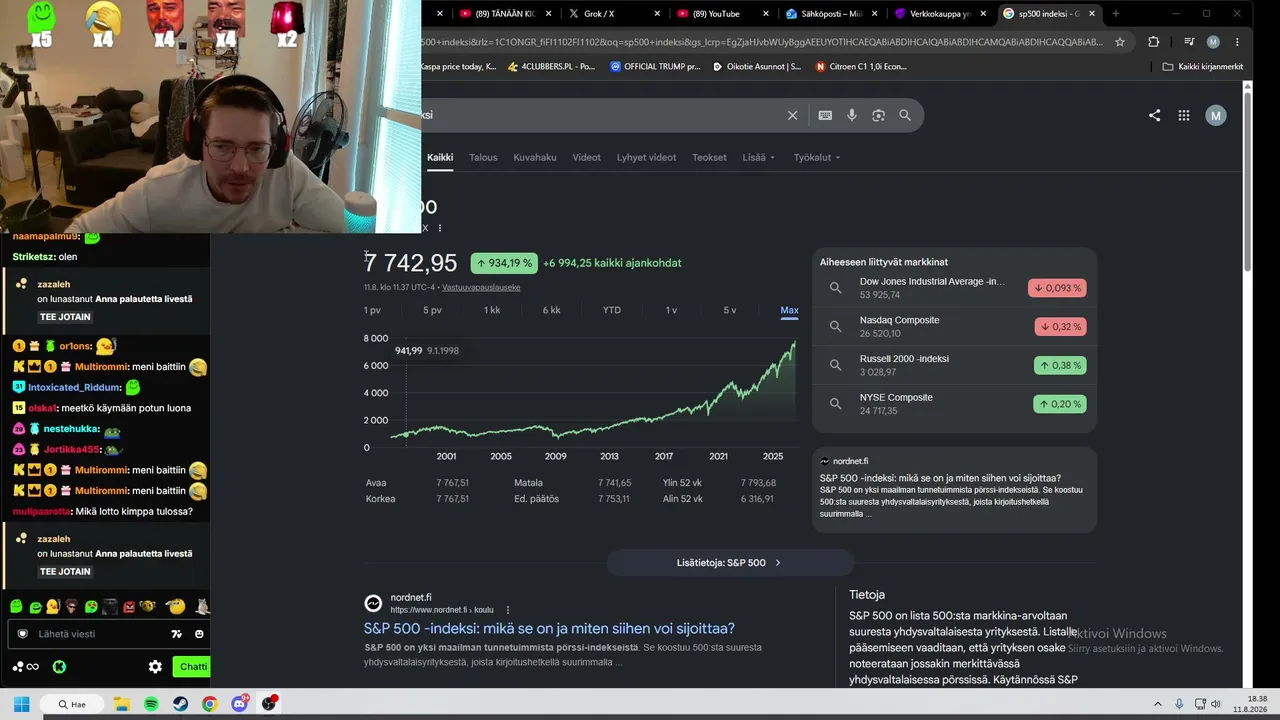The width and height of the screenshot is (1280, 720).
Task: Expand Lisätietoja: S&P 500 details
Action: click(730, 563)
